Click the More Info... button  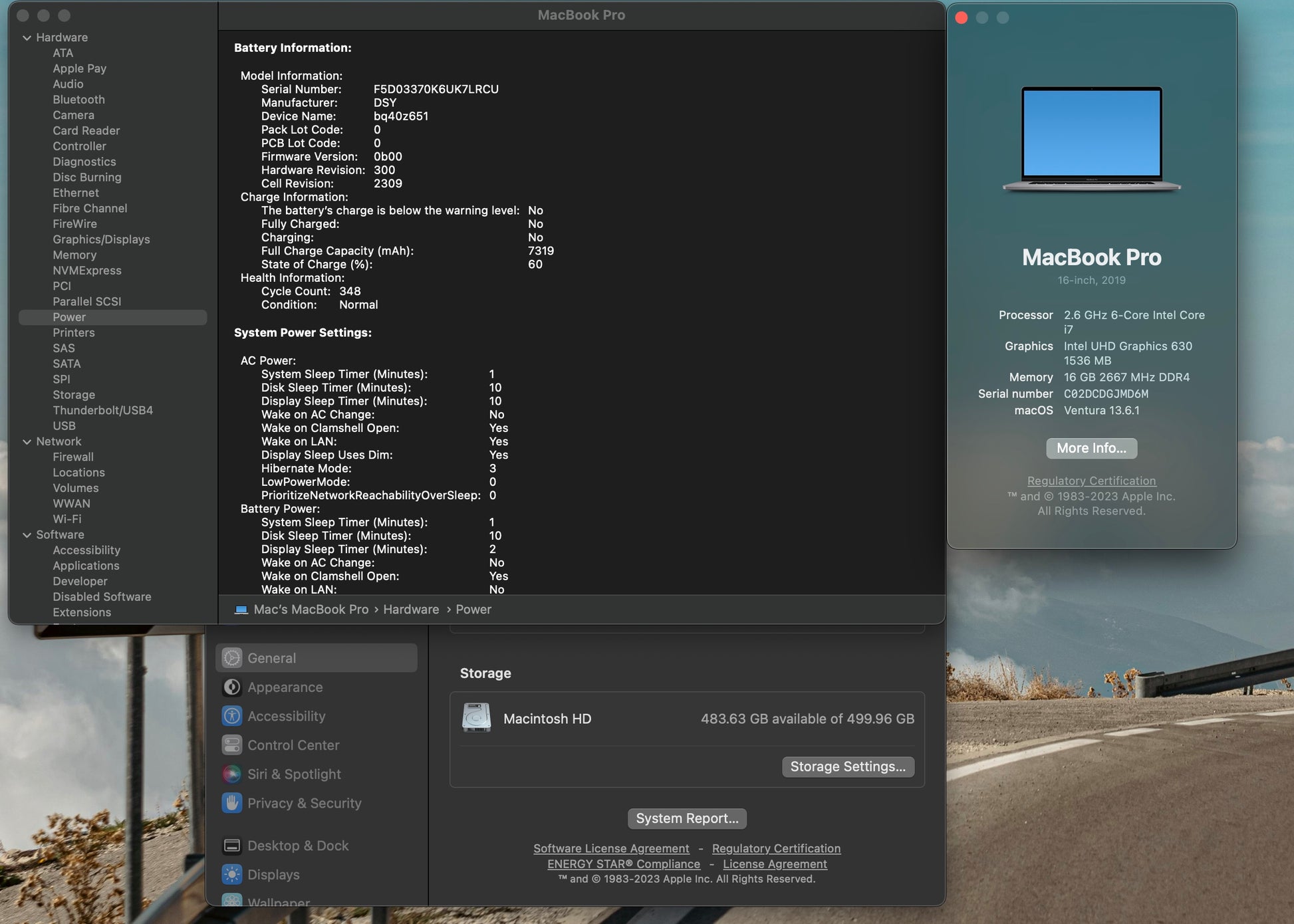(x=1091, y=448)
